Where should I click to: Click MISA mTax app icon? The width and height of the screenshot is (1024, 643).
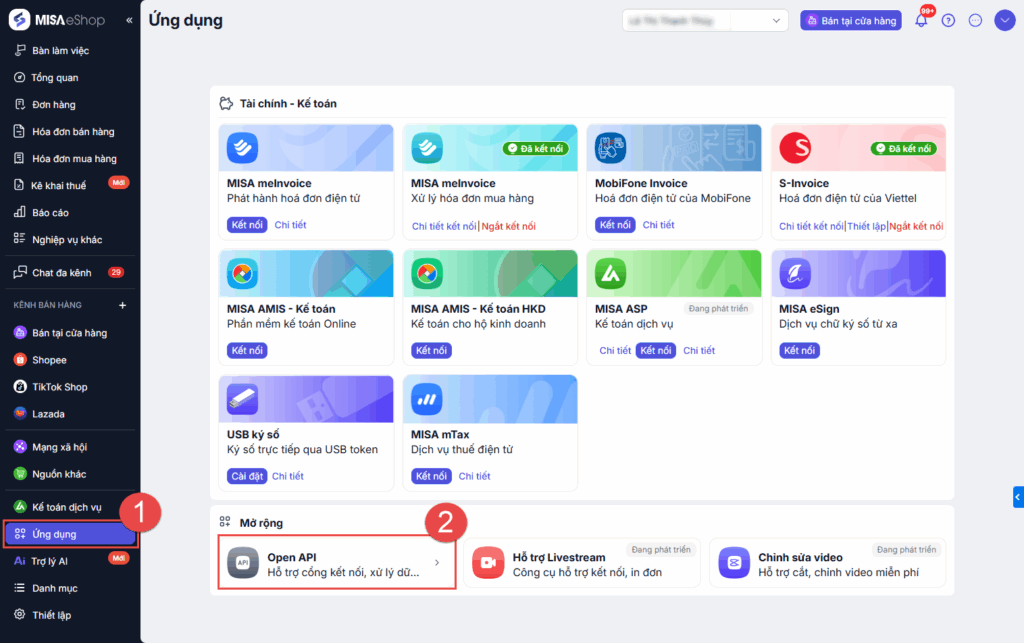point(427,399)
